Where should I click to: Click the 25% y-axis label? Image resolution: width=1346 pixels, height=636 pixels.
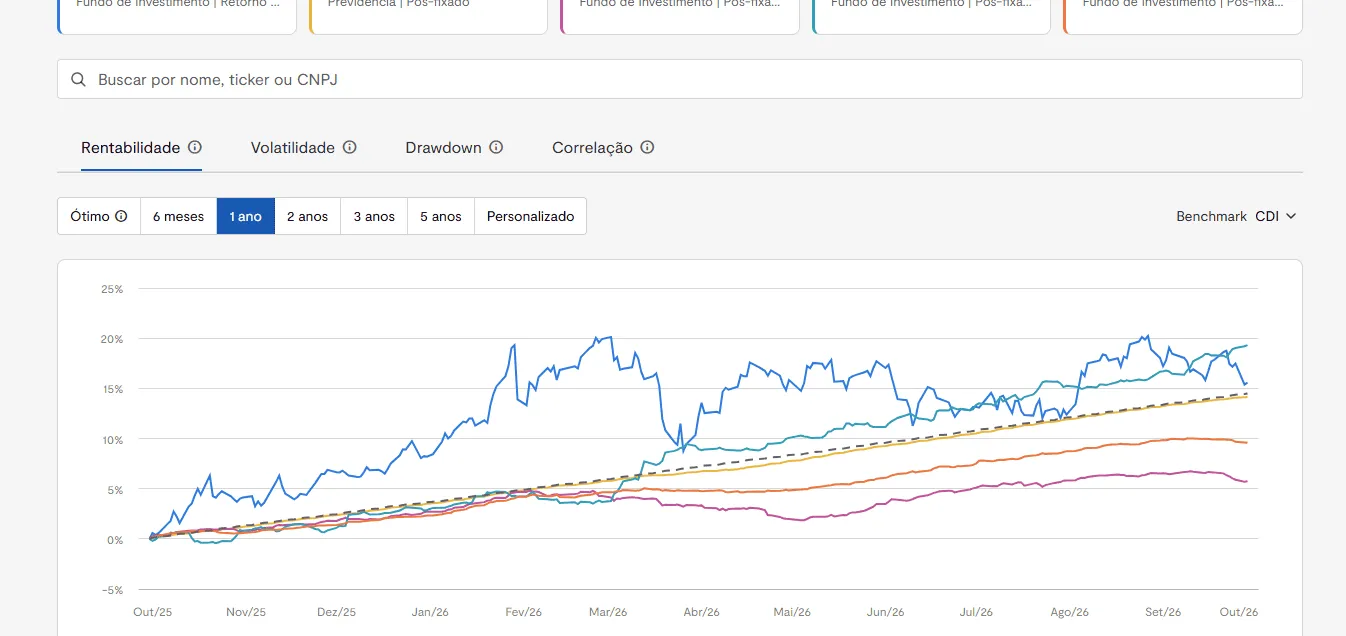tap(112, 289)
